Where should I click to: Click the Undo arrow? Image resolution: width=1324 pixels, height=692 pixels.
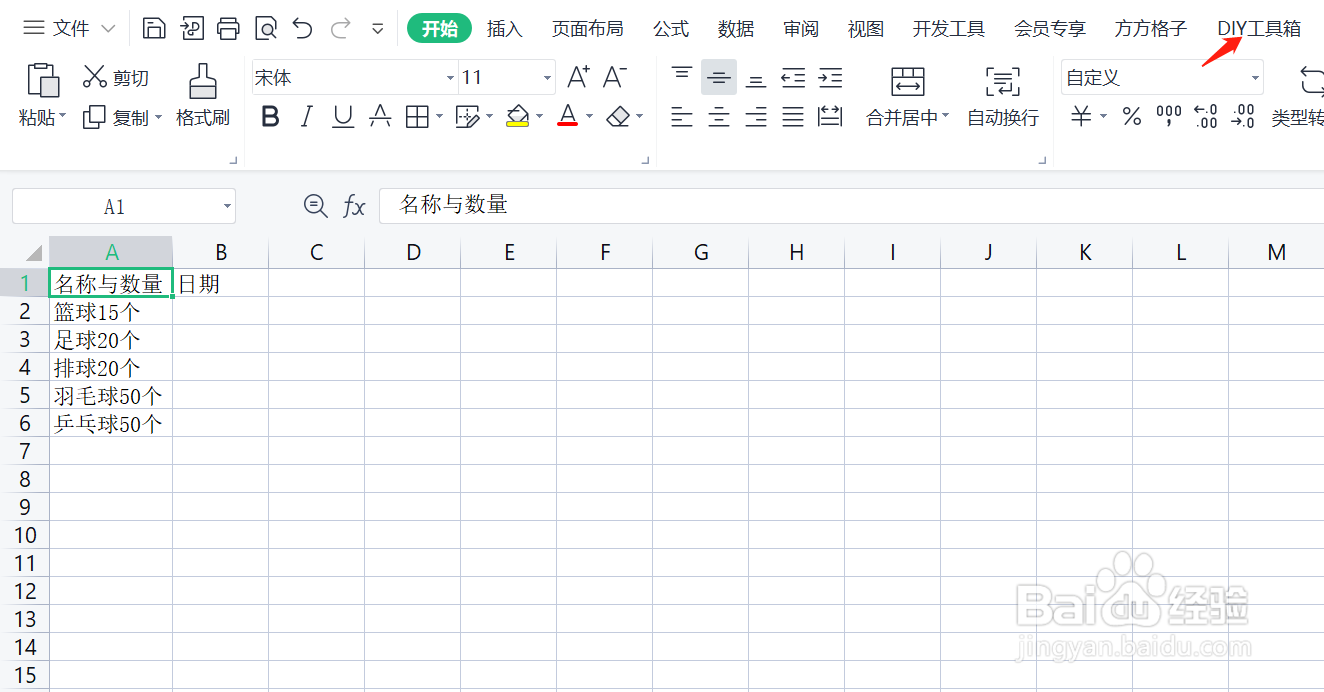(303, 28)
